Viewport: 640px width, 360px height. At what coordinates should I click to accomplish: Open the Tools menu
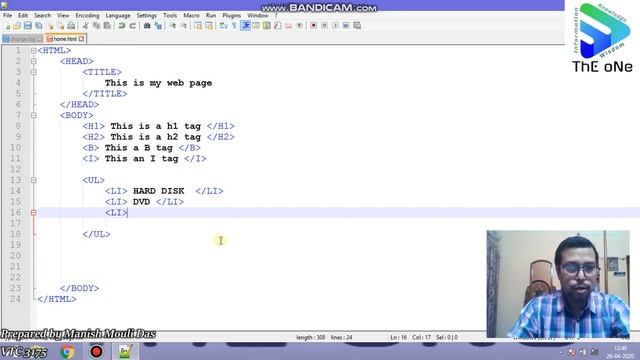[x=170, y=16]
